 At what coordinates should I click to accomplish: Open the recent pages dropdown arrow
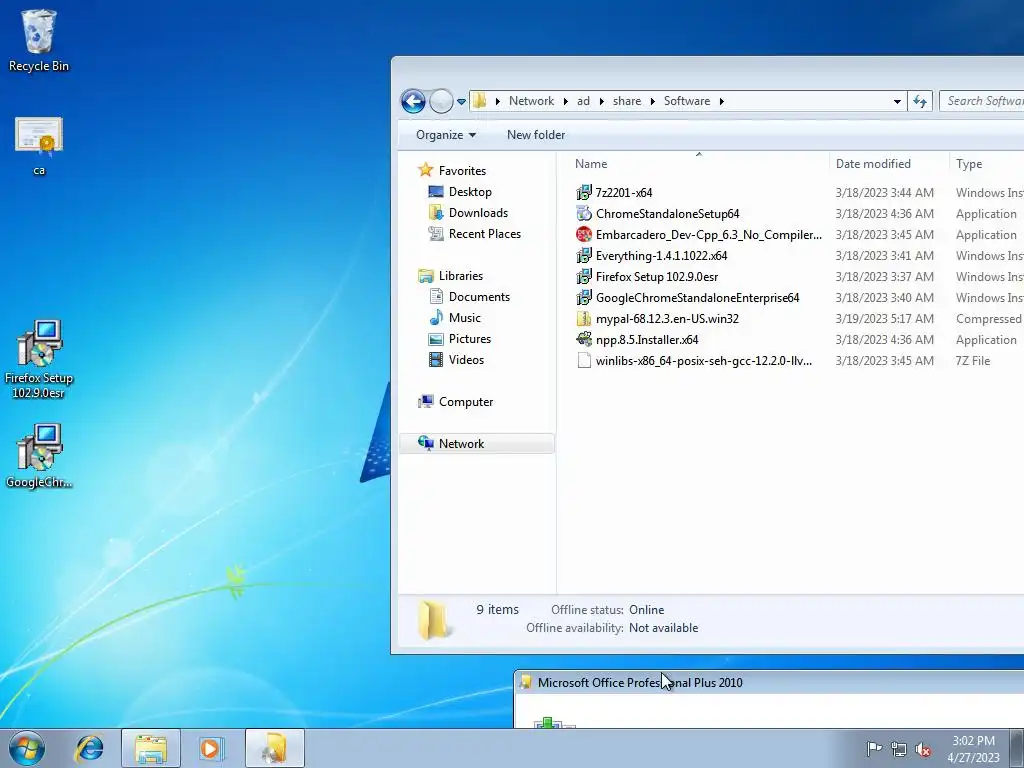(461, 101)
